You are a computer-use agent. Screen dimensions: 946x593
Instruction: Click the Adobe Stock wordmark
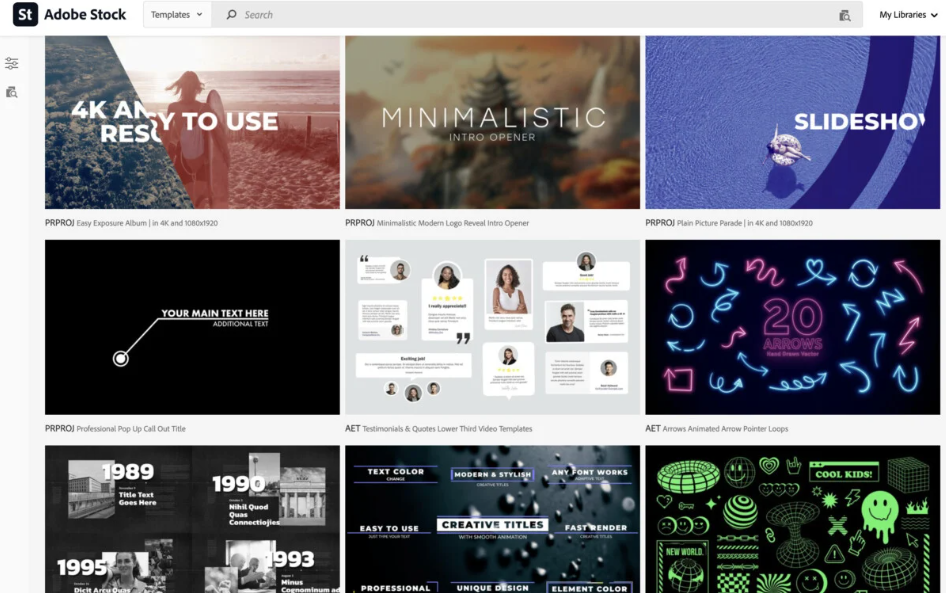coord(85,14)
